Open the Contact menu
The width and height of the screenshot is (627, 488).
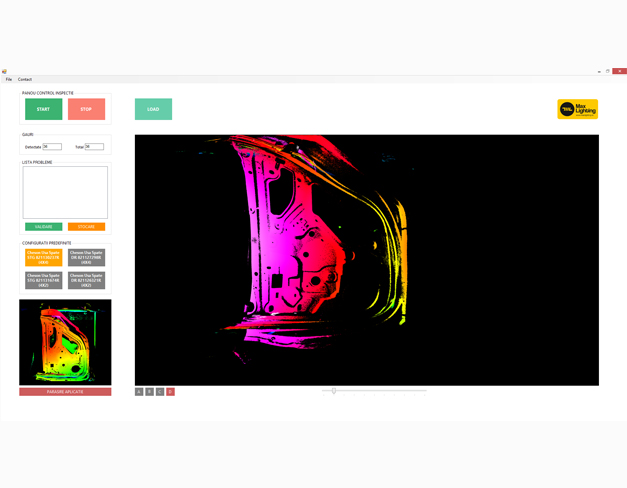[25, 79]
